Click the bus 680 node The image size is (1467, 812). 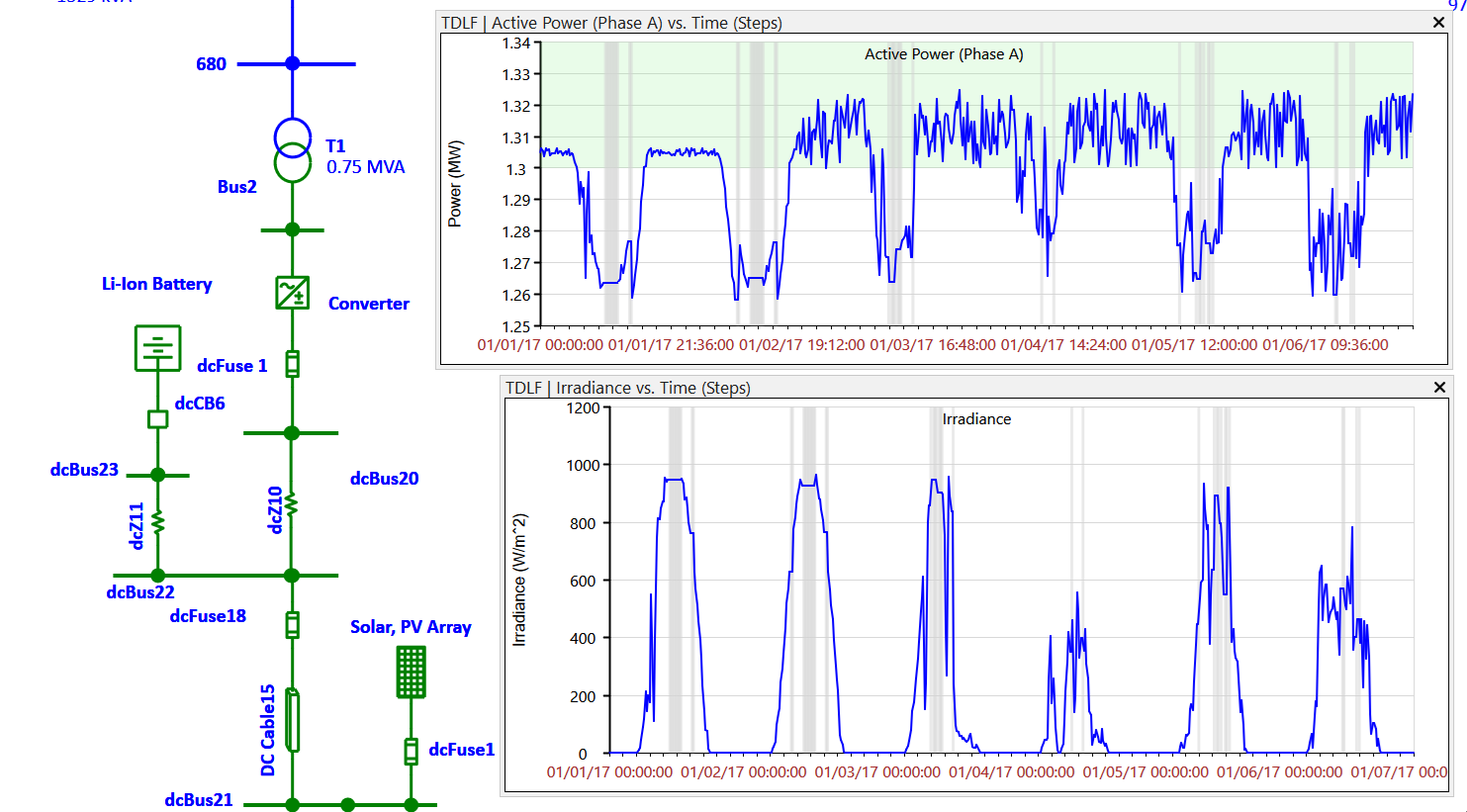[292, 63]
